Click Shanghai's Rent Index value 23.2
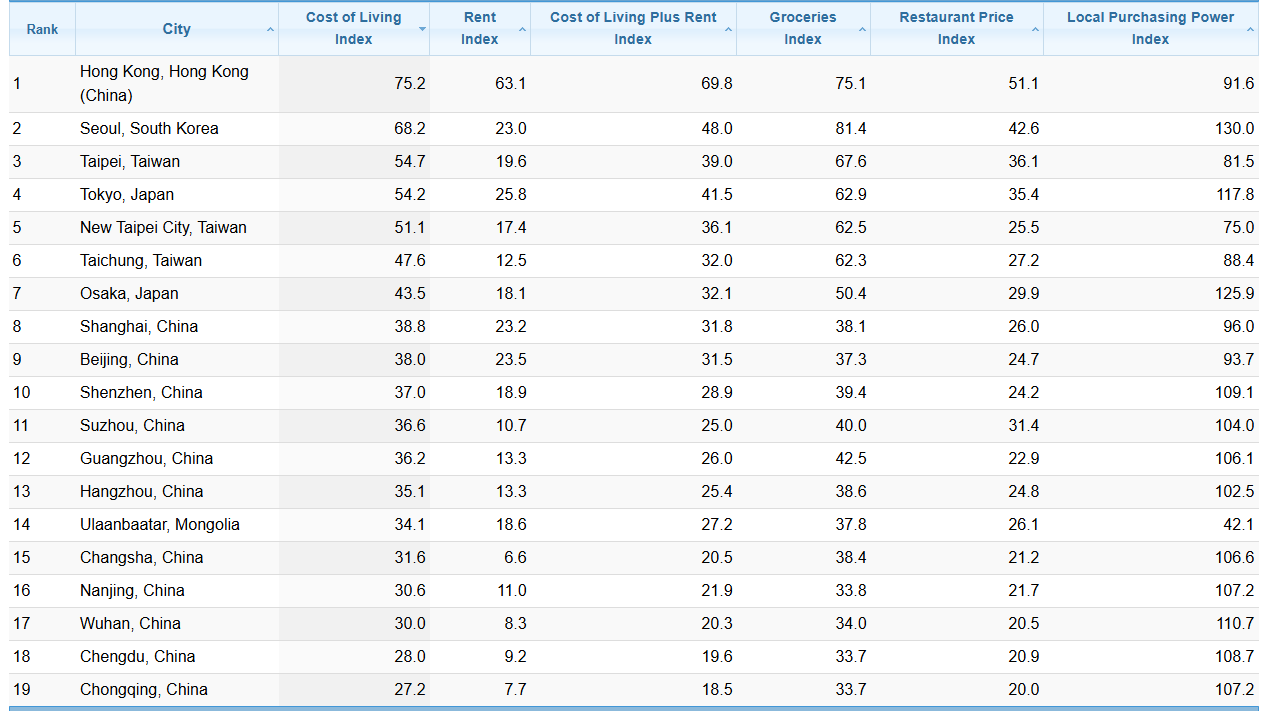This screenshot has height=711, width=1274. pyautogui.click(x=510, y=326)
